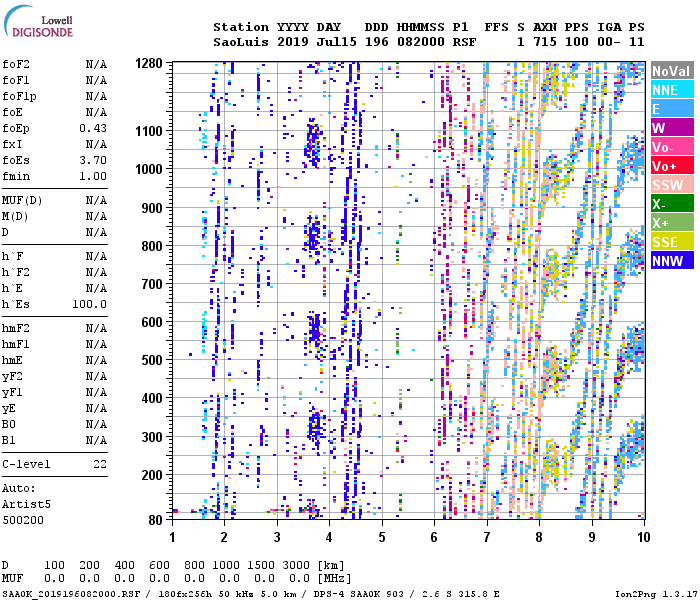The width and height of the screenshot is (700, 600).
Task: Click the hmE parameter label
Action: pos(12,360)
